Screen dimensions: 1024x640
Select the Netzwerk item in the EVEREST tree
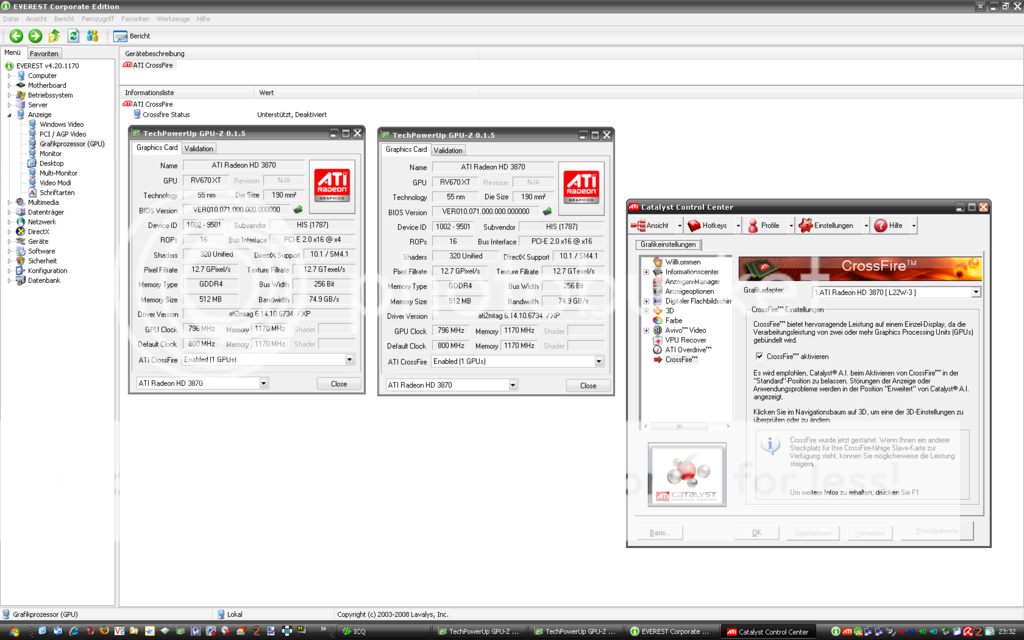(41, 221)
